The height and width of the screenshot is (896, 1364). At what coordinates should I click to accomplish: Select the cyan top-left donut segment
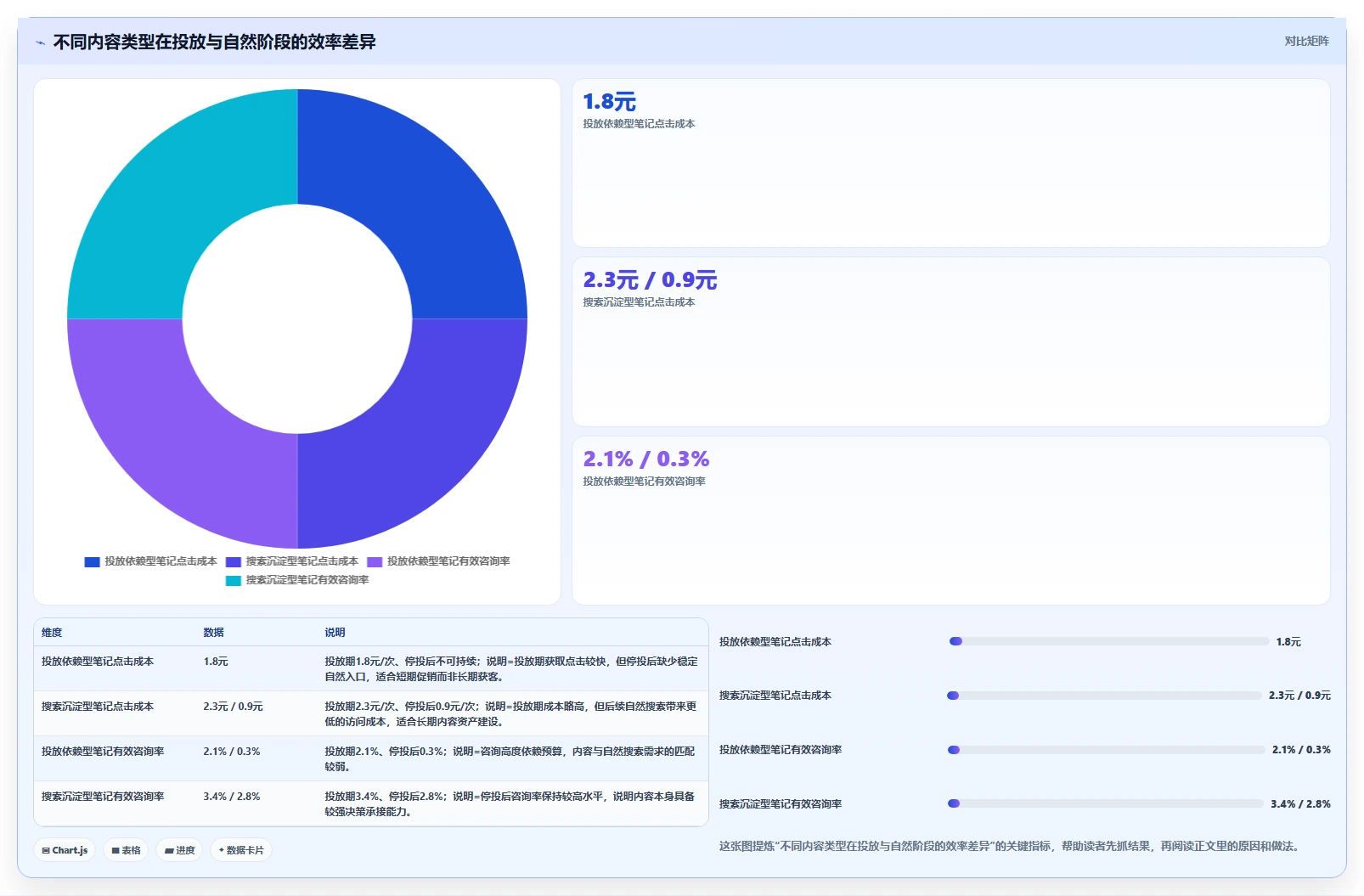[x=170, y=191]
